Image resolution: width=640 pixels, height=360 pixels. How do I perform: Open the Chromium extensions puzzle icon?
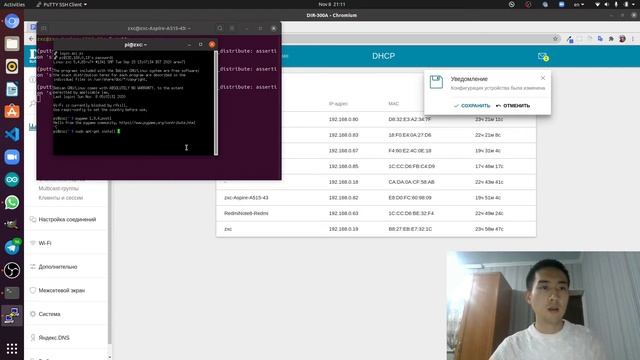[x=611, y=39]
